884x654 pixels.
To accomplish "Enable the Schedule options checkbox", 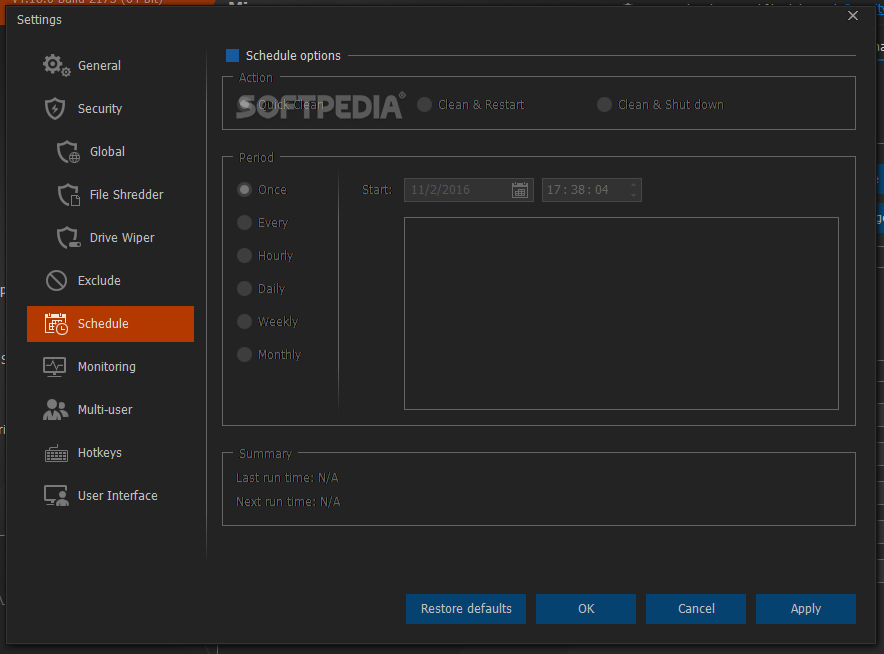I will pos(232,55).
